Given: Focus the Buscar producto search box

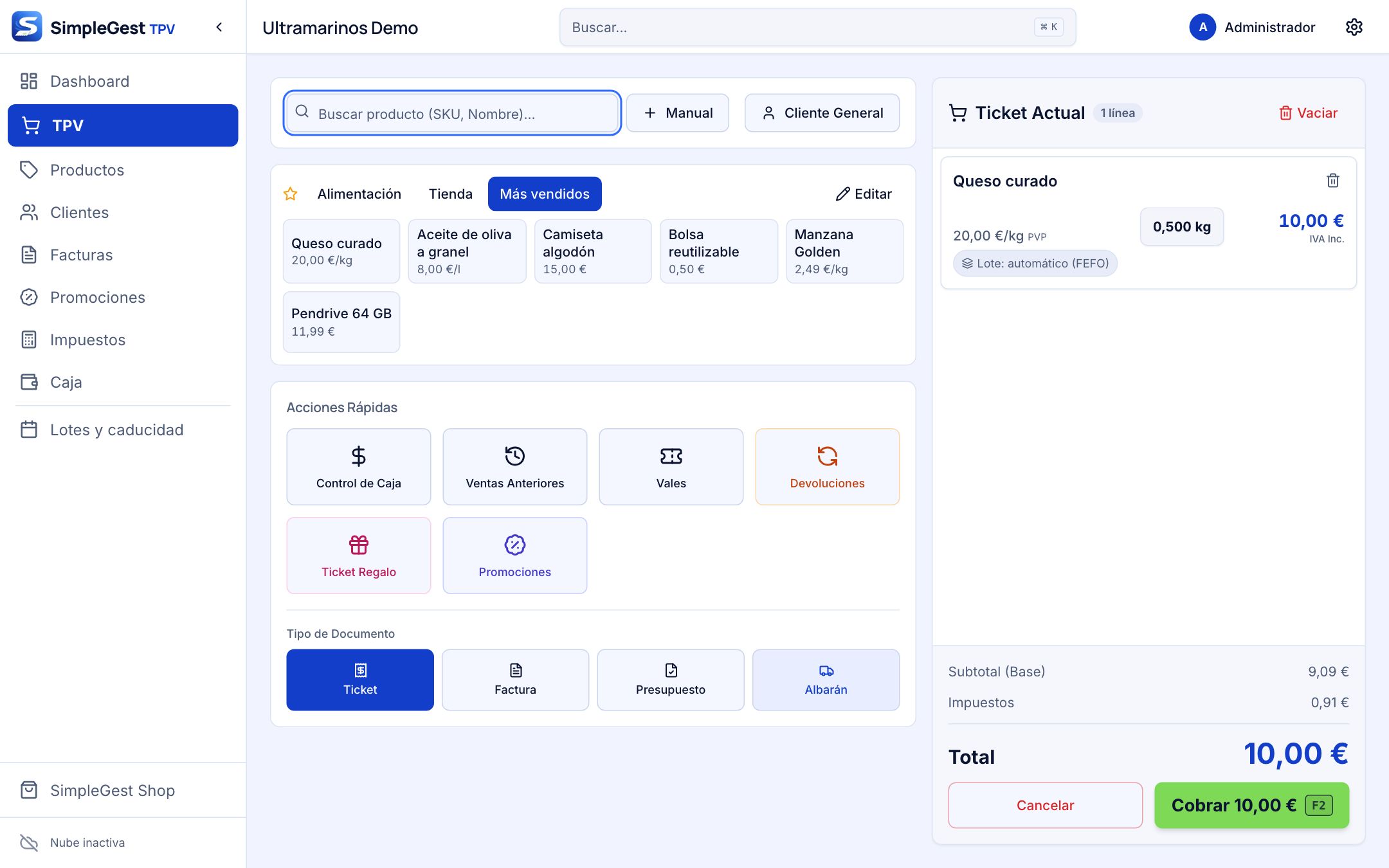Looking at the screenshot, I should 452,113.
